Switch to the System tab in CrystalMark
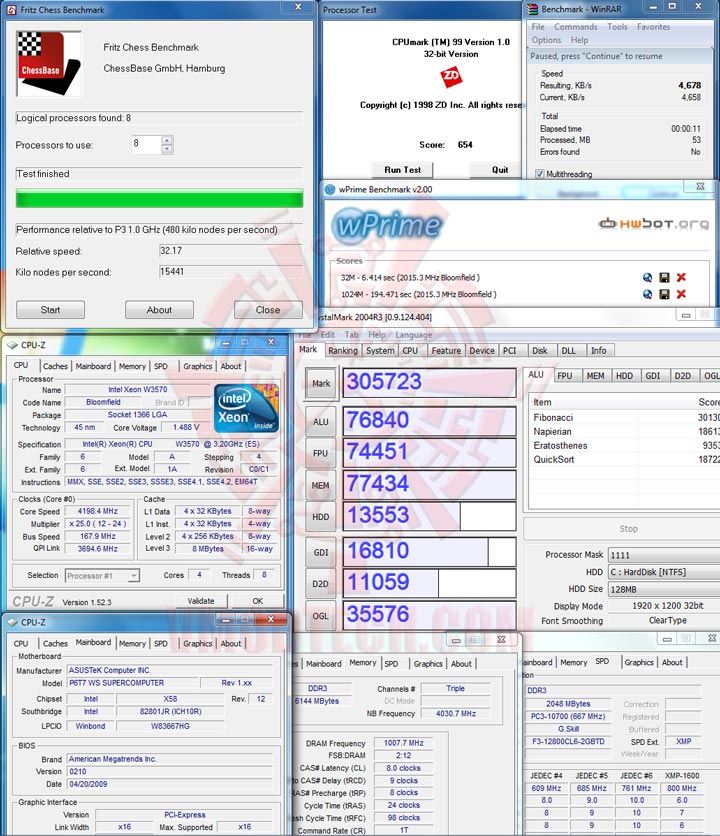 point(380,351)
